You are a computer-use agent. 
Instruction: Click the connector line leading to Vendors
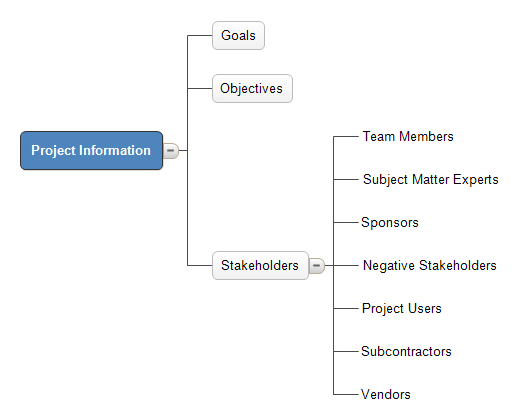(346, 394)
